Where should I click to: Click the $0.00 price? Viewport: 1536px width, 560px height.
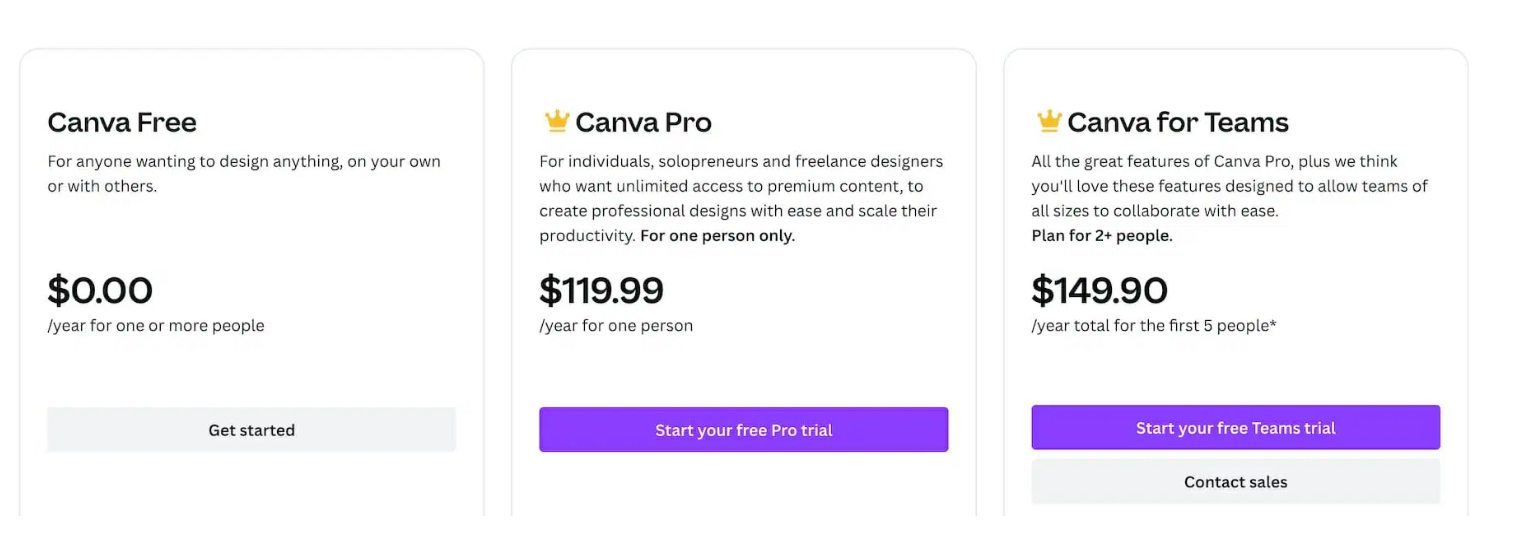[100, 291]
